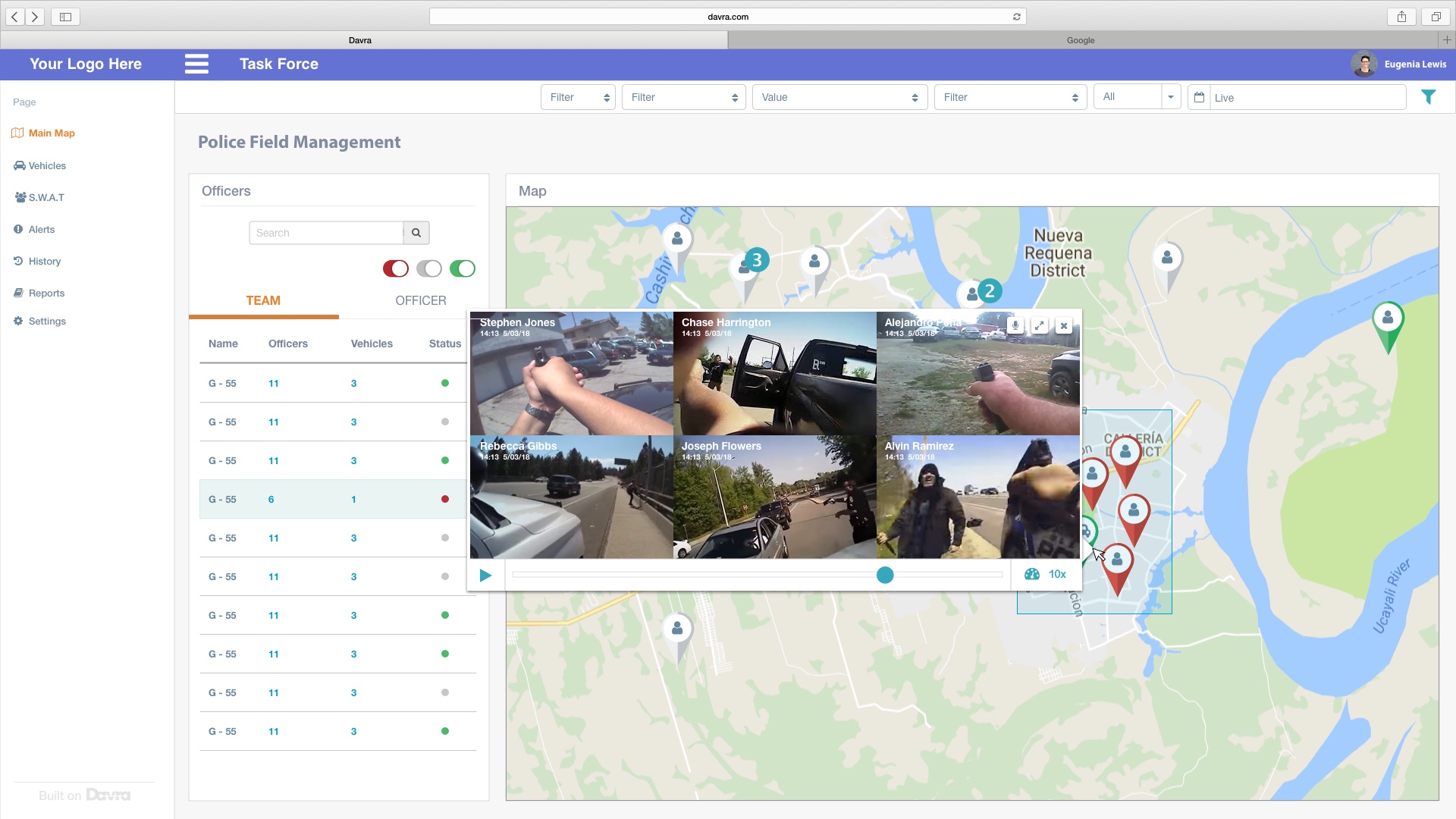Open Reports page in sidebar
The image size is (1456, 819).
[x=39, y=293]
